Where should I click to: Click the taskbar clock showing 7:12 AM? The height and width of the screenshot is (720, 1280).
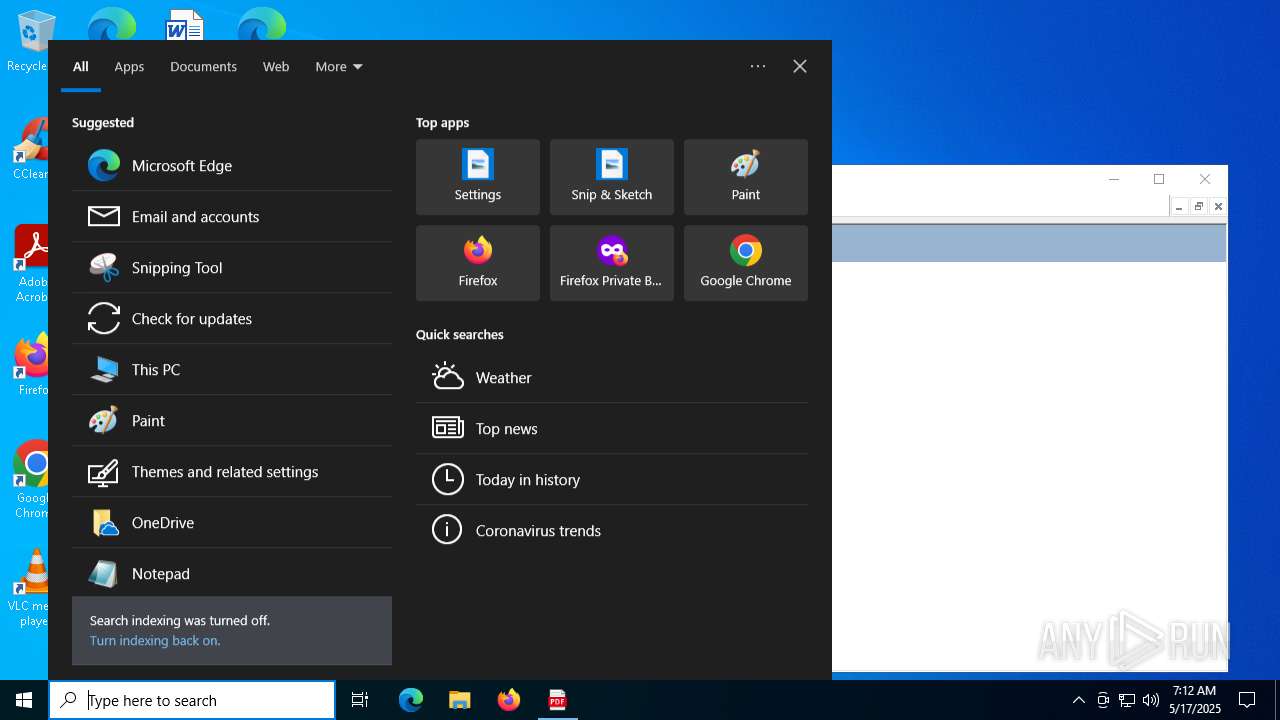(x=1195, y=700)
